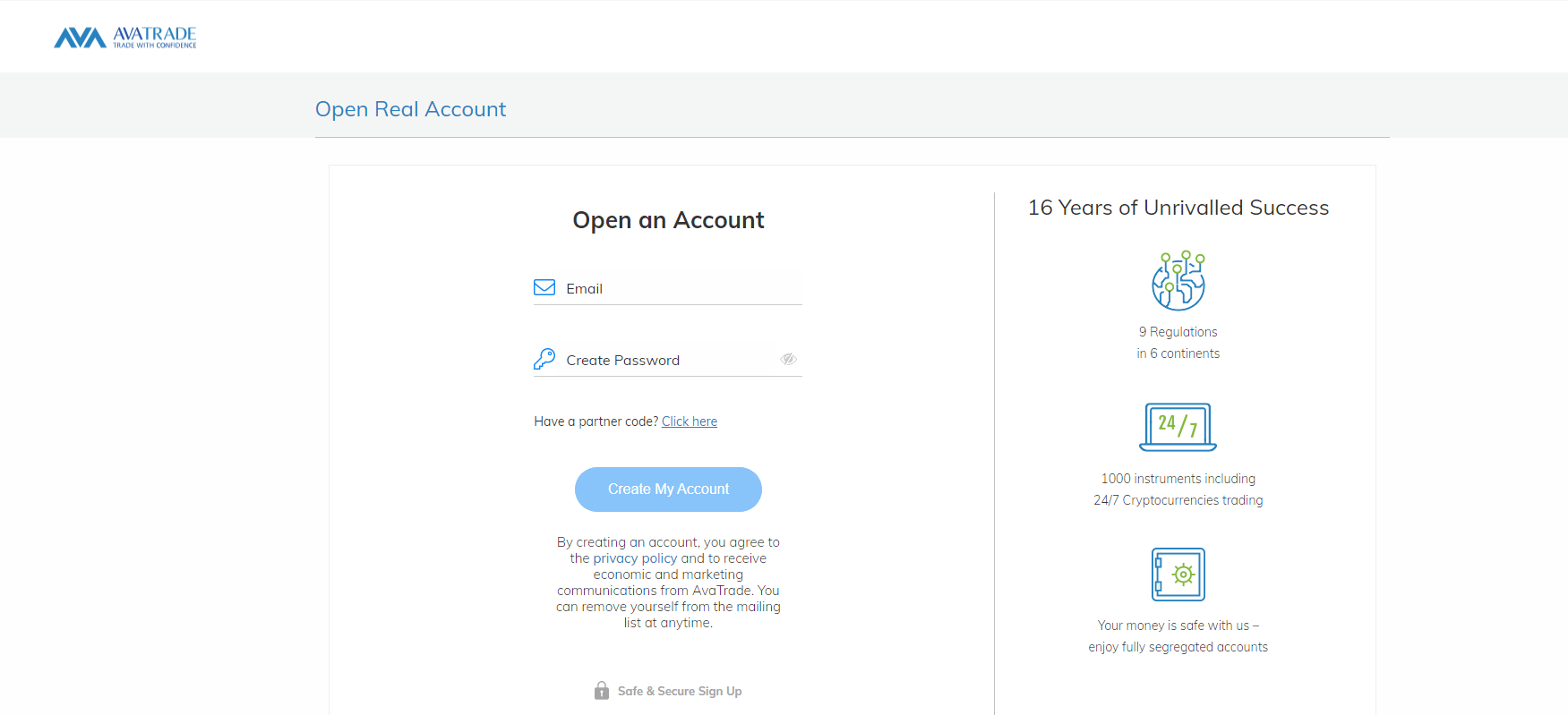Click the globe regulations icon
Viewport: 1568px width, 715px height.
tap(1178, 281)
